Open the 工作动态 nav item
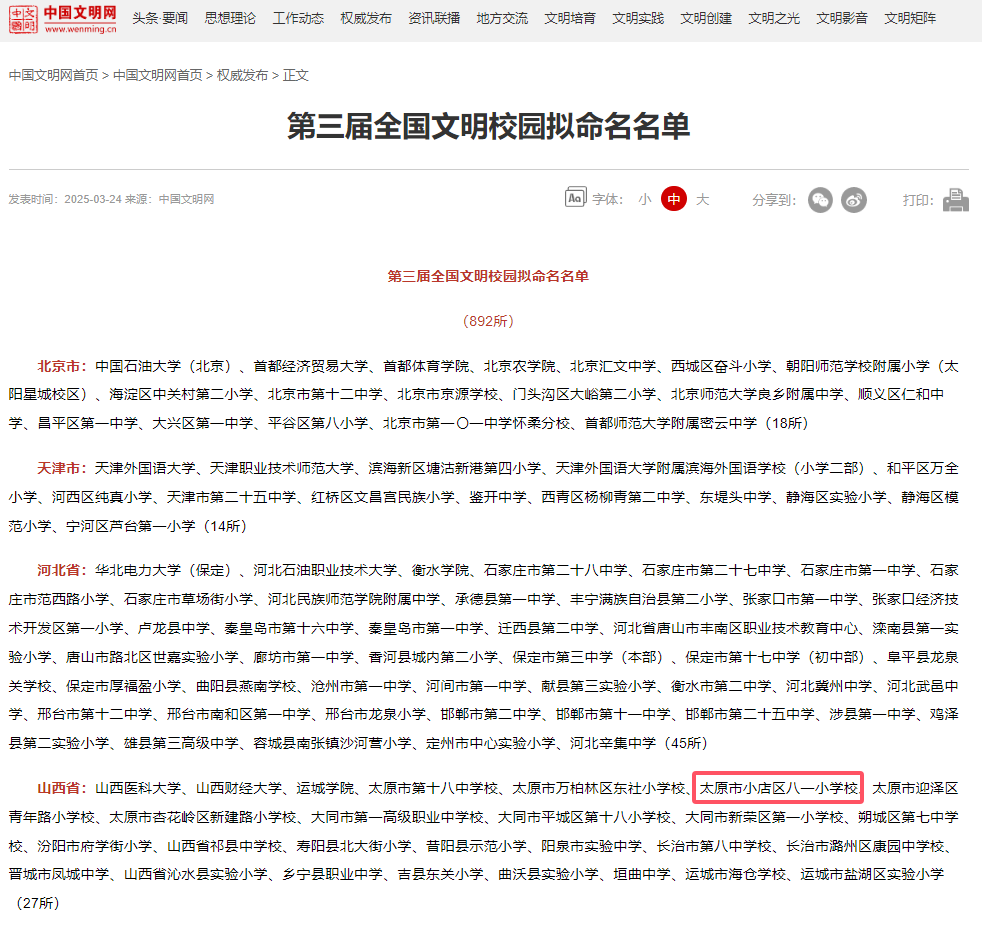This screenshot has height=927, width=982. [x=298, y=18]
